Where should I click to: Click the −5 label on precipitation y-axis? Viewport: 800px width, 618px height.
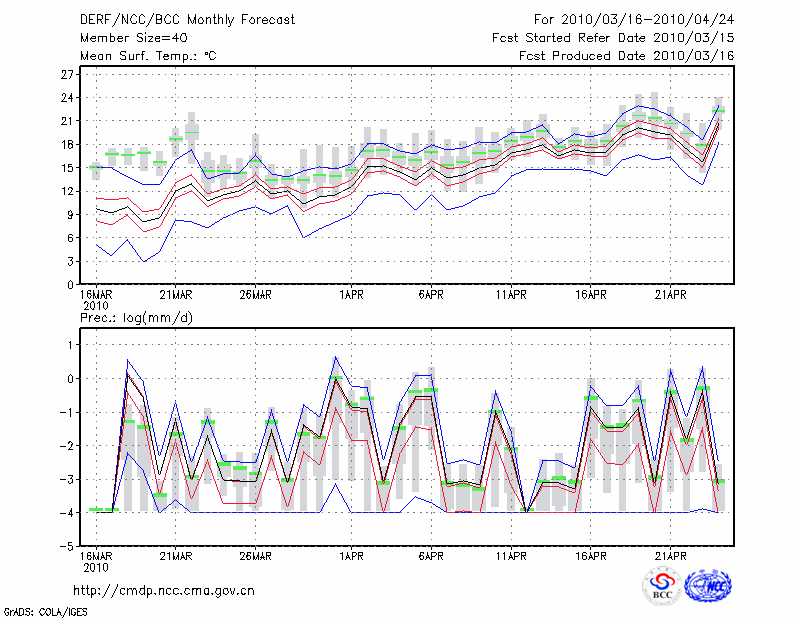pos(68,547)
